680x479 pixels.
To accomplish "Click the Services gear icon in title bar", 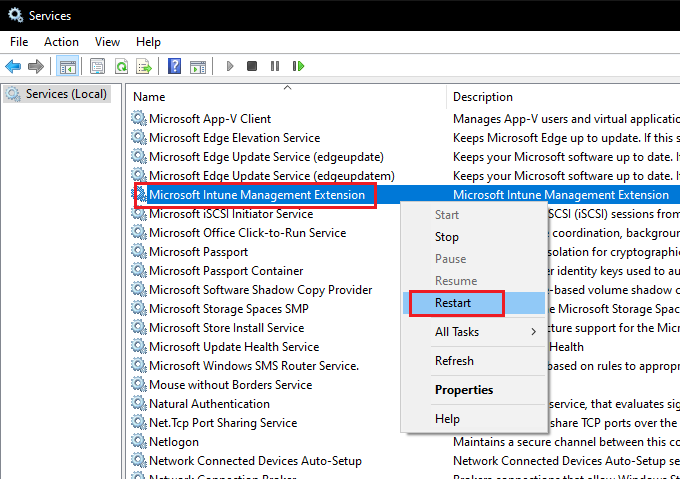I will click(15, 15).
